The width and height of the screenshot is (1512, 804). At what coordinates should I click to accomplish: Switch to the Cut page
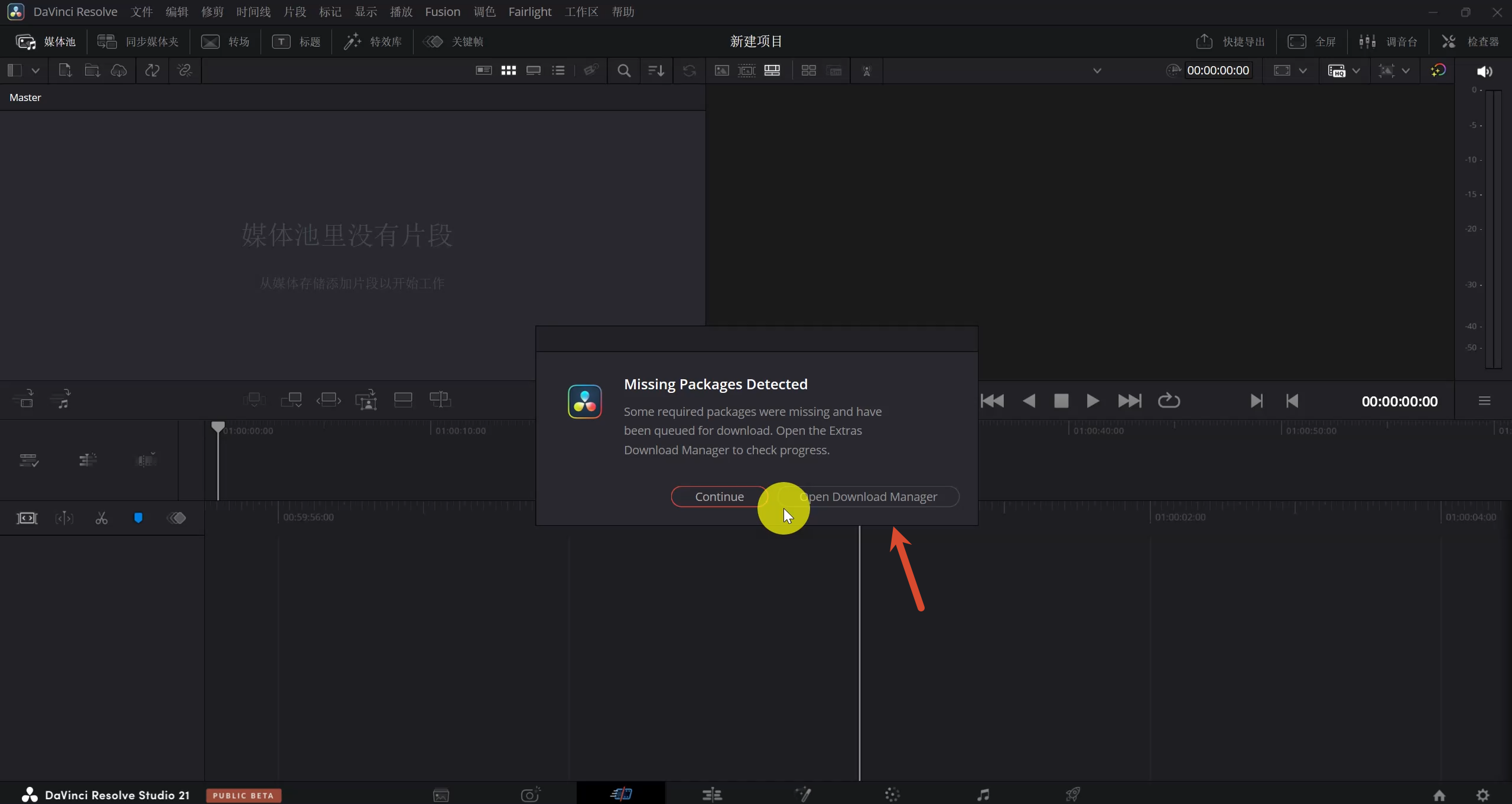pos(620,795)
